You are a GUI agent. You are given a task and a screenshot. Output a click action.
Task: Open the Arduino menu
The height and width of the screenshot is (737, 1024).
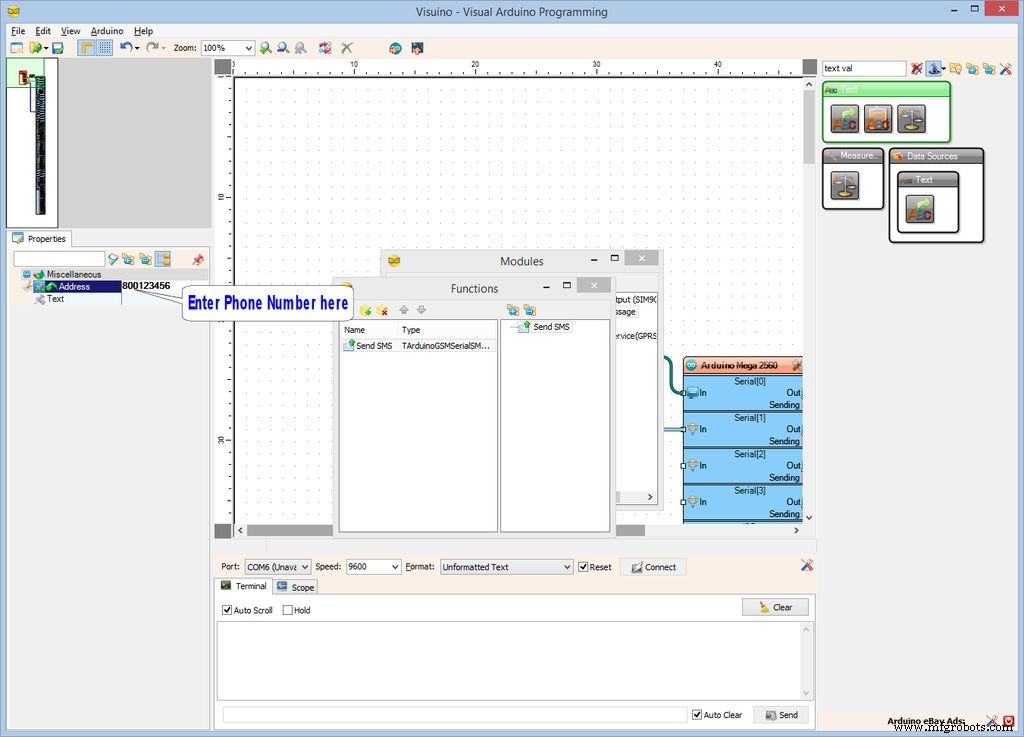tap(106, 31)
